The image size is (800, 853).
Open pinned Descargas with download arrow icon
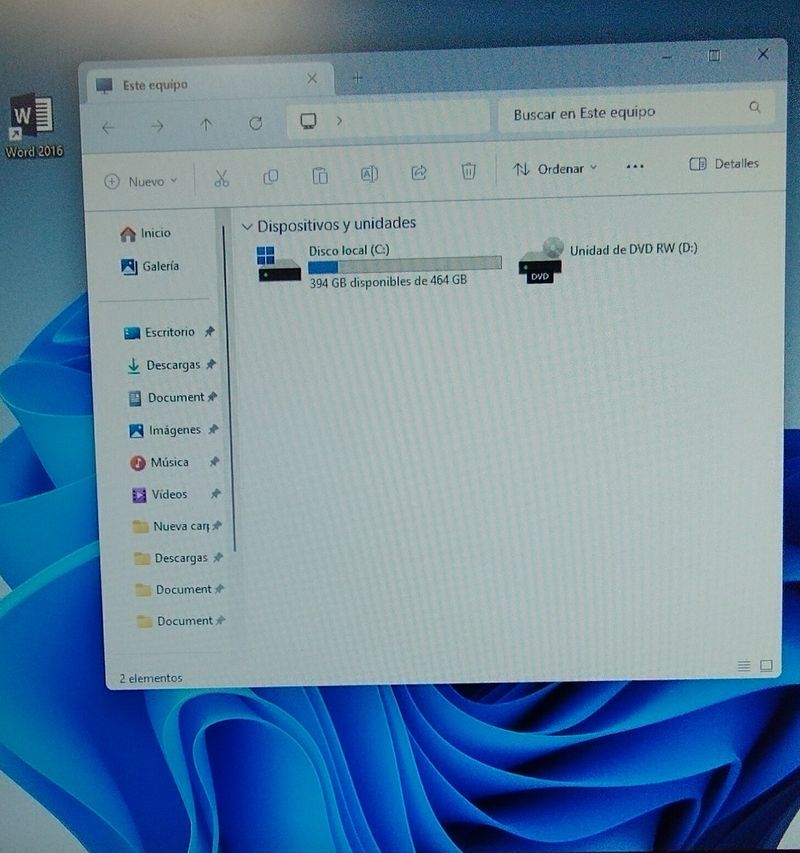[164, 365]
